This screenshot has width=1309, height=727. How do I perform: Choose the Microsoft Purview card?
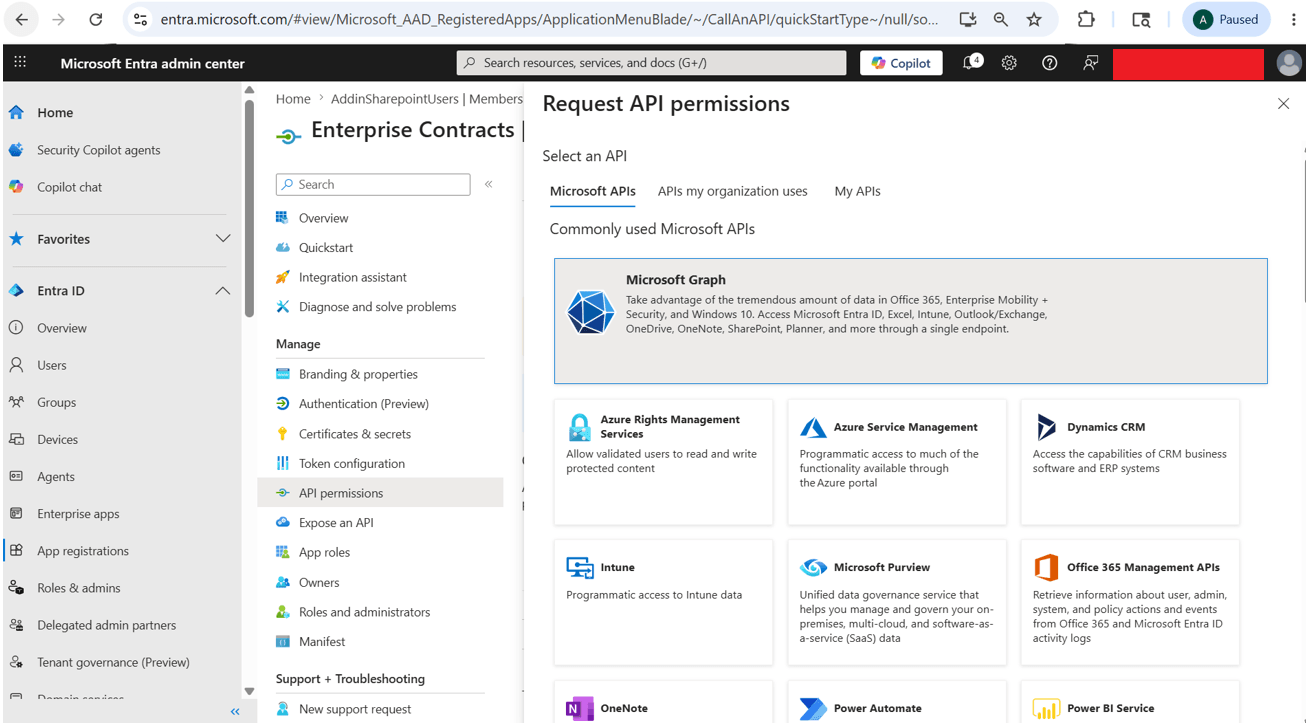coord(897,603)
